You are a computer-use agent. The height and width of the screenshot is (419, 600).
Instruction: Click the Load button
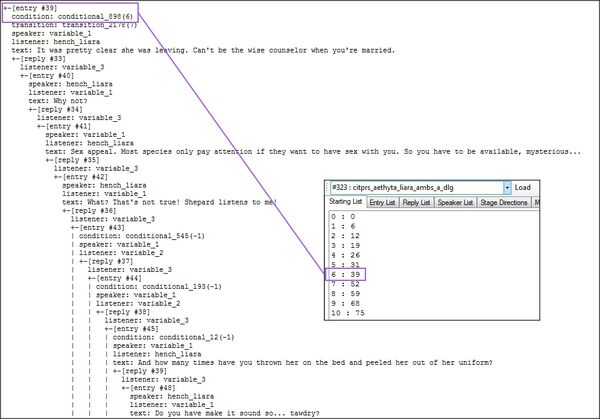523,187
